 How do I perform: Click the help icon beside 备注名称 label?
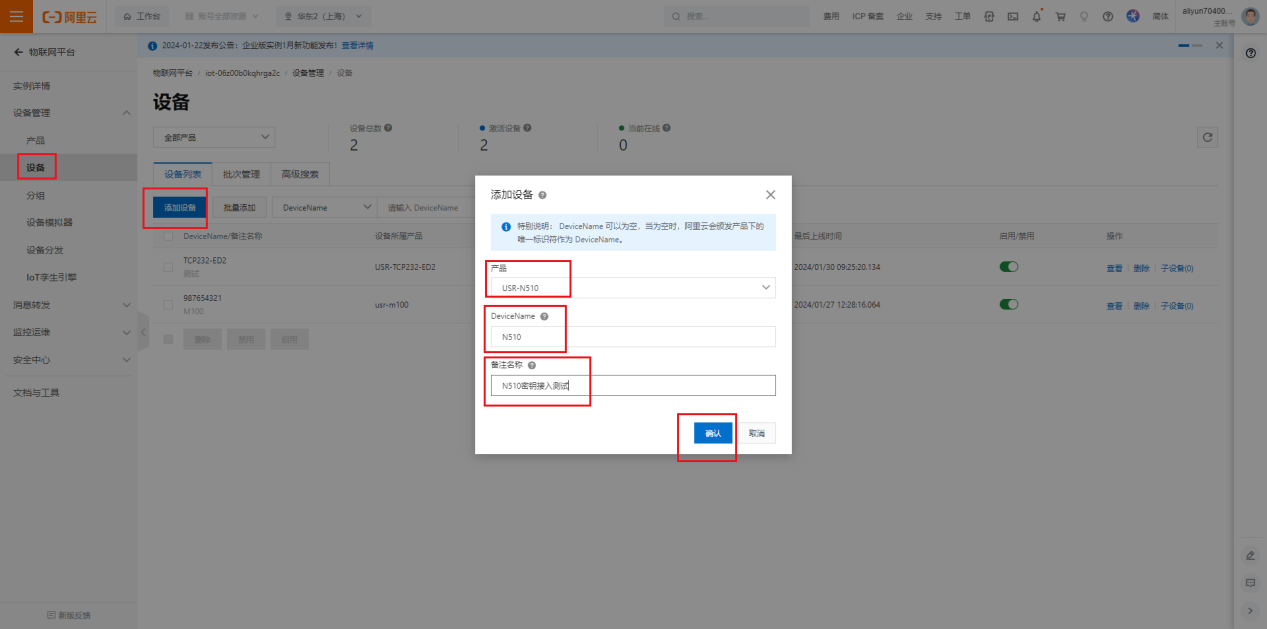[x=532, y=365]
